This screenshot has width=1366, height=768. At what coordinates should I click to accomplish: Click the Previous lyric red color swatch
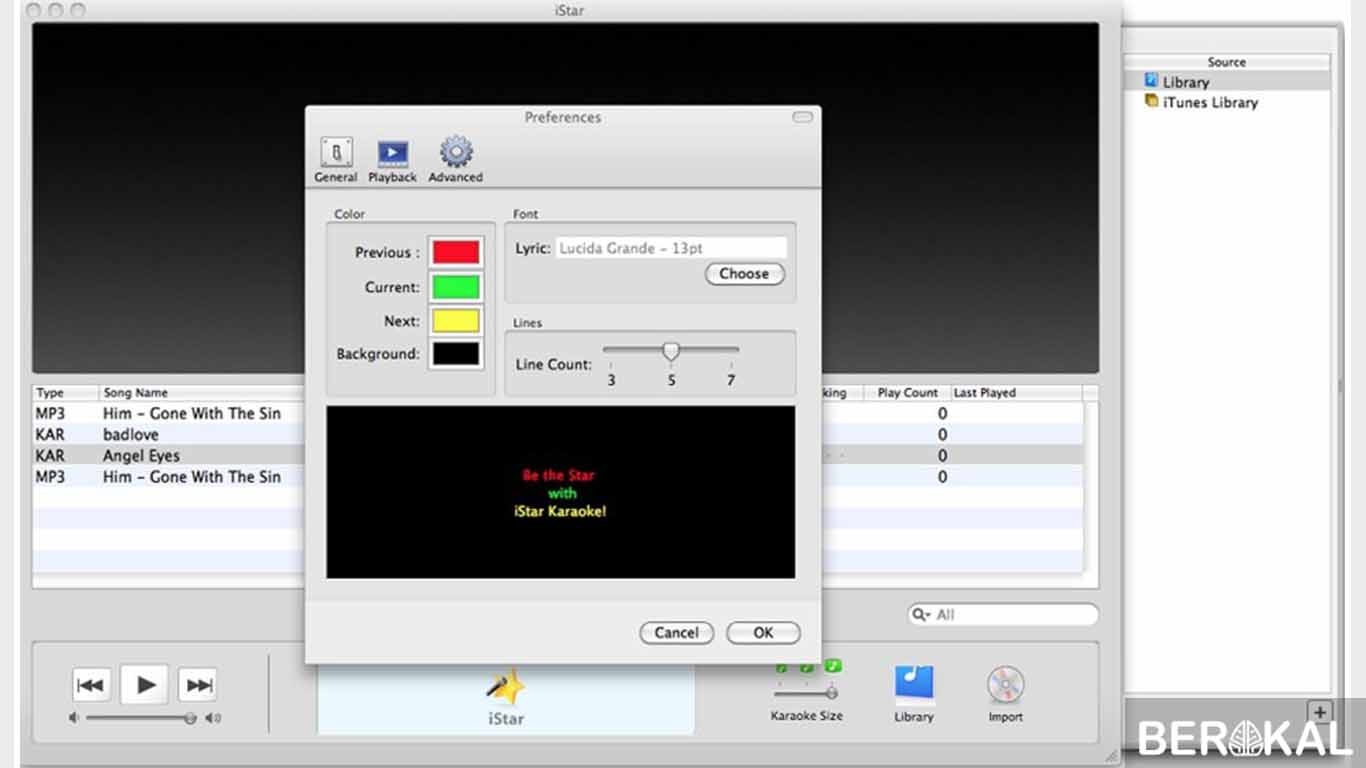pyautogui.click(x=456, y=252)
